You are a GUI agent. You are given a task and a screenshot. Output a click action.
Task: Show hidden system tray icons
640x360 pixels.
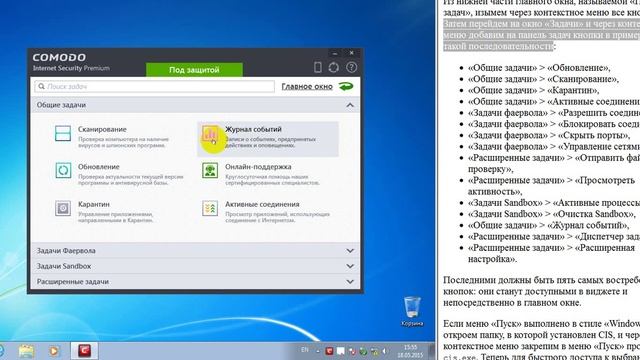[318, 351]
